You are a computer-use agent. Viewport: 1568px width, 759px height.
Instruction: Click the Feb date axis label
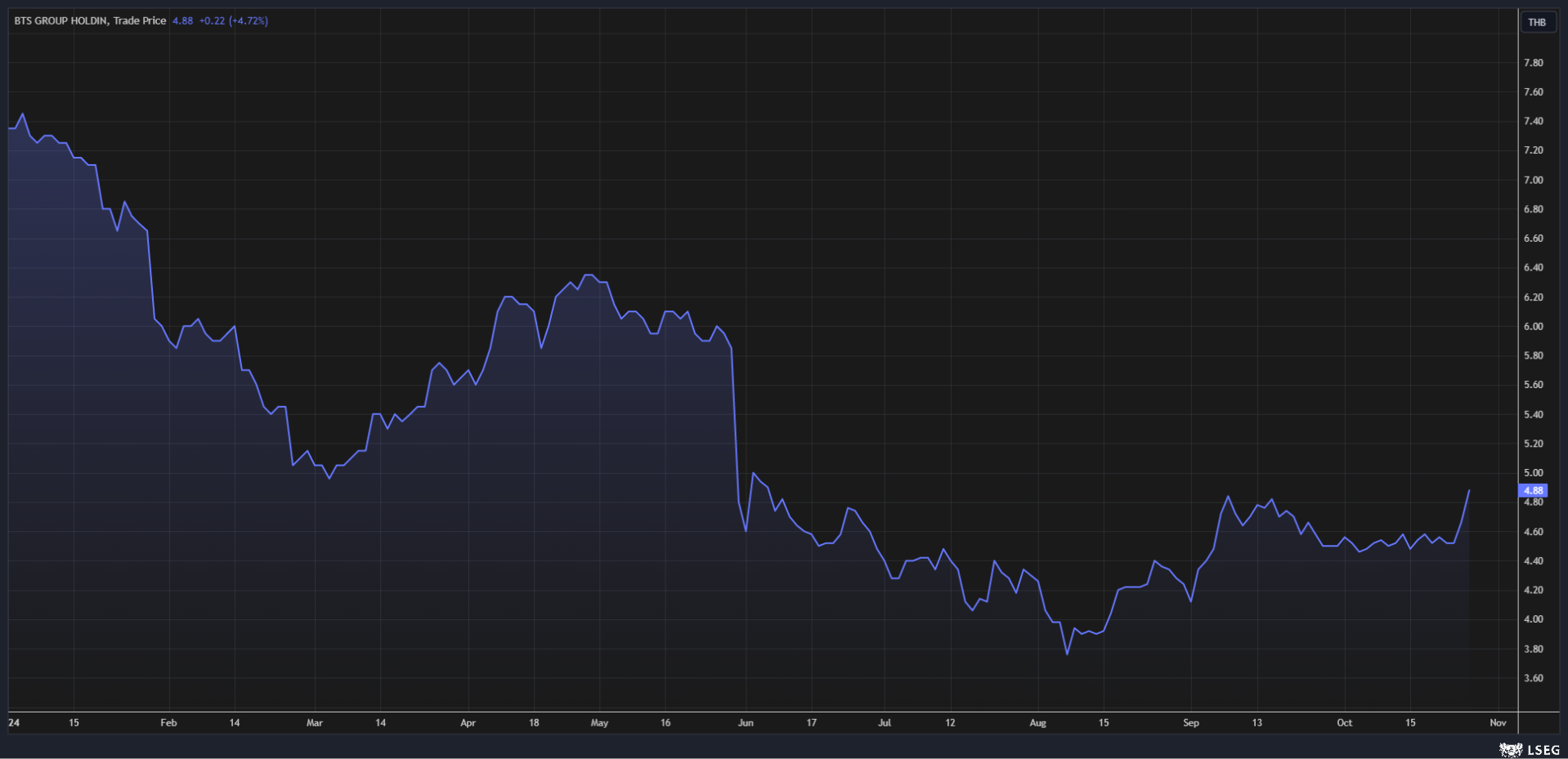click(x=168, y=722)
